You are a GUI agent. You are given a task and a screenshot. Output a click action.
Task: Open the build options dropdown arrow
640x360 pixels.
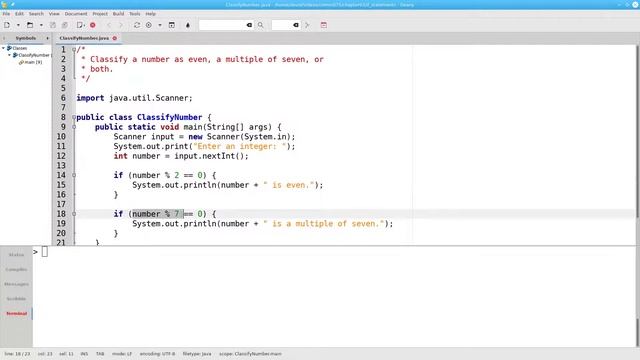tap(160, 25)
